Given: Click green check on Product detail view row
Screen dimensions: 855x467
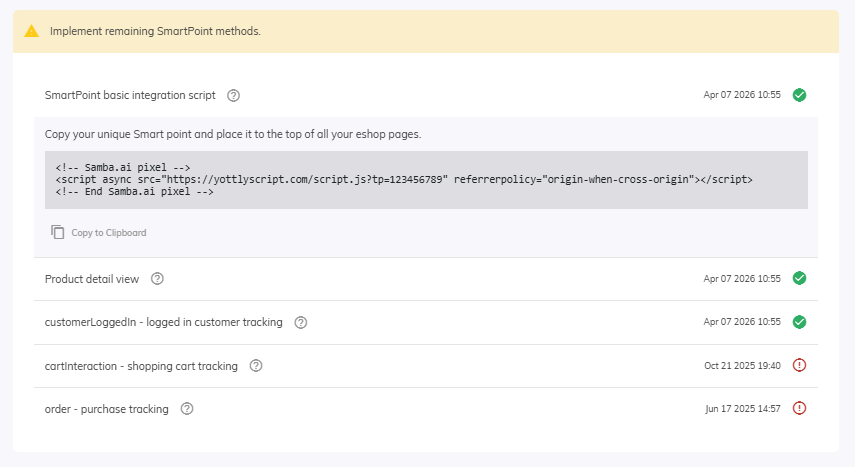Looking at the screenshot, I should click(x=799, y=278).
